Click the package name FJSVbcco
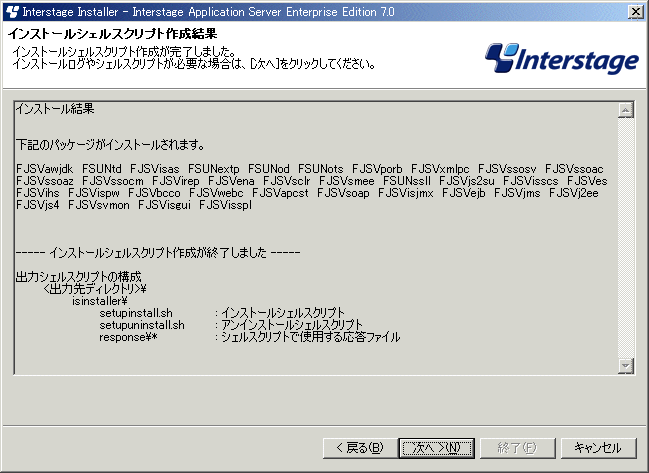Image resolution: width=649 pixels, height=473 pixels. [154, 193]
